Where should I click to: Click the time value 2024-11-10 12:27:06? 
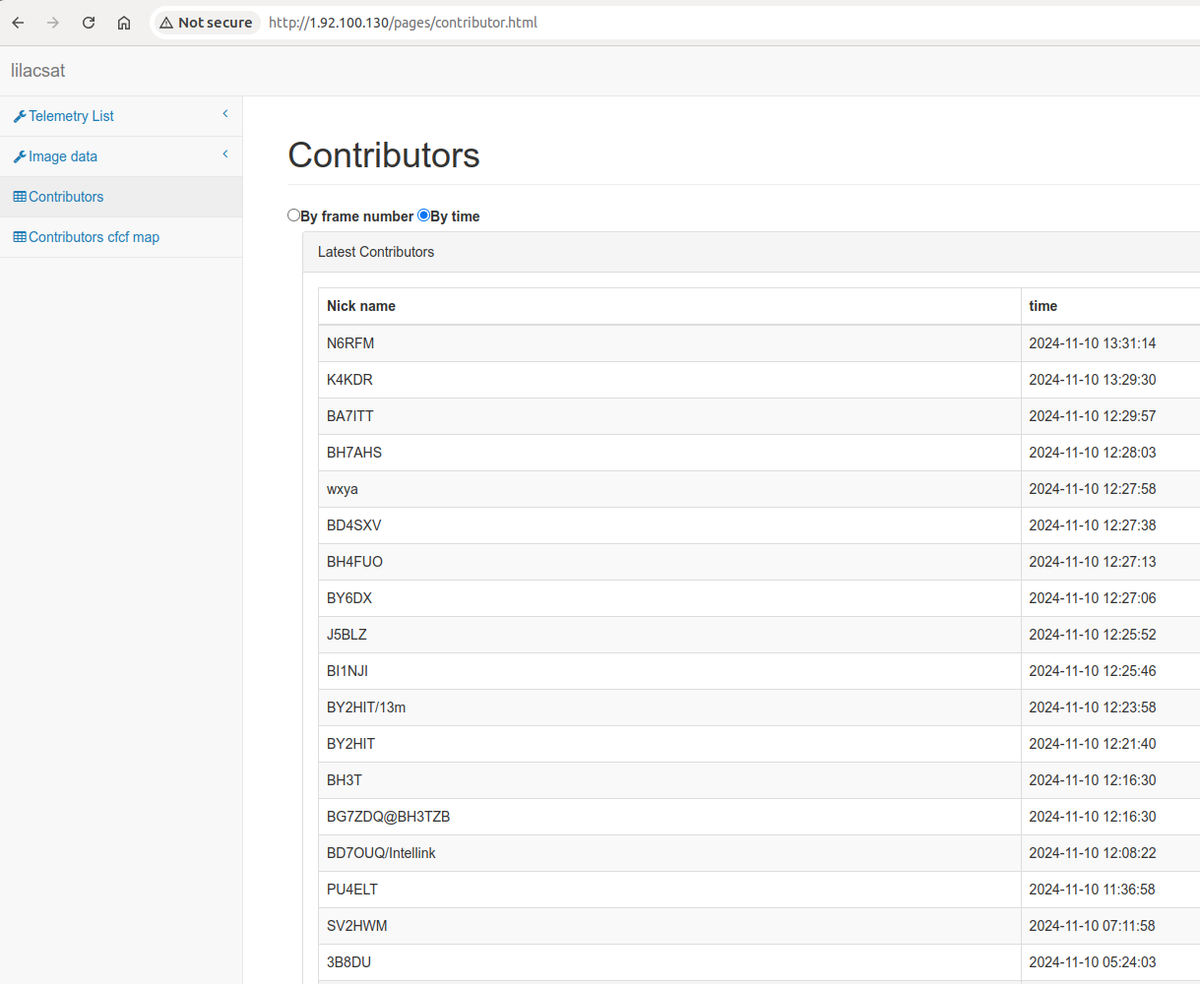tap(1092, 598)
